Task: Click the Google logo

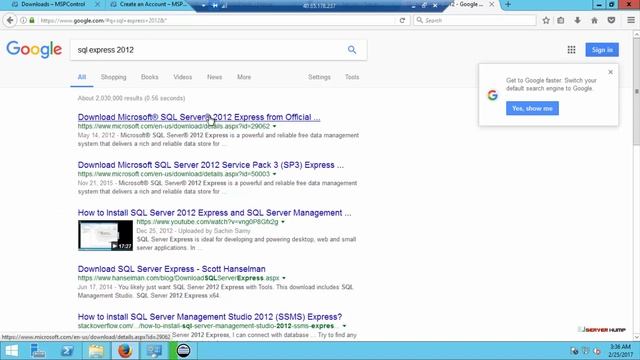Action: click(34, 50)
